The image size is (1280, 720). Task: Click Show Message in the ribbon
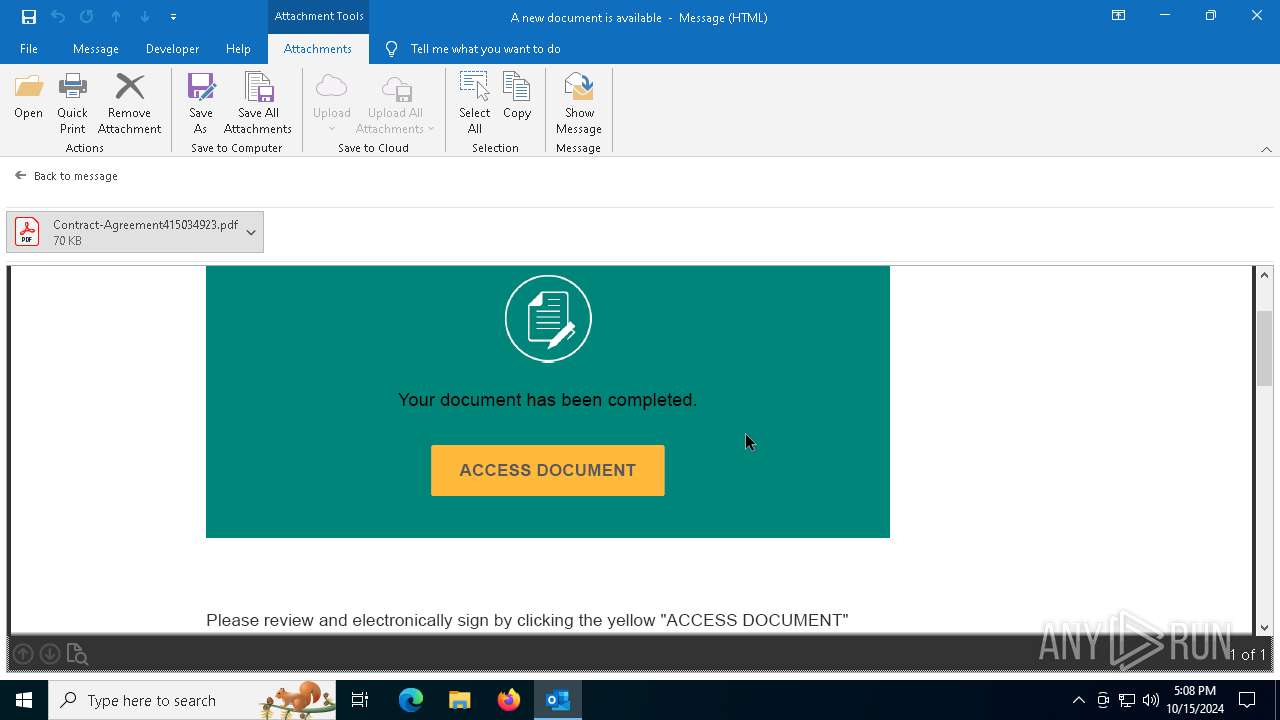579,103
